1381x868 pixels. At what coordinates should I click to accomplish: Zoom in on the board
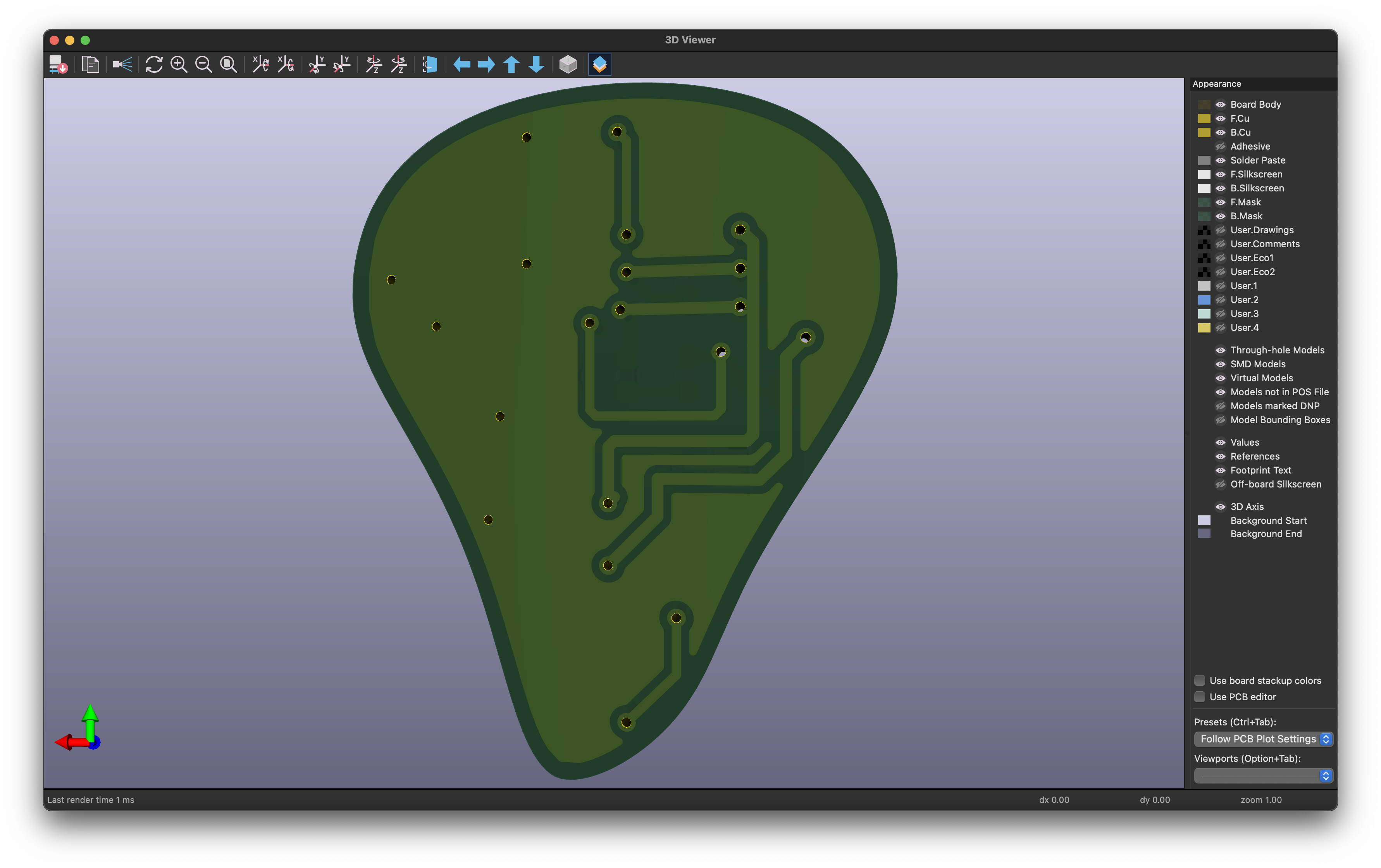(x=179, y=64)
